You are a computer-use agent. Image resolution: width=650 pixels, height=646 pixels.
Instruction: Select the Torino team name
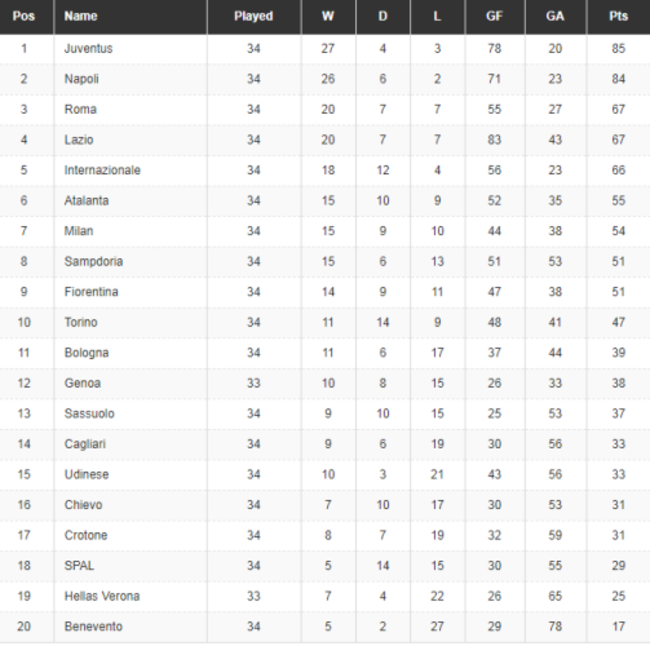(81, 322)
